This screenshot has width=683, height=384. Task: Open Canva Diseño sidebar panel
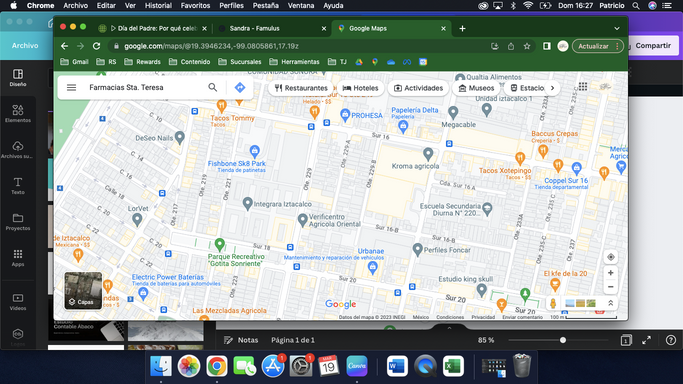point(18,77)
